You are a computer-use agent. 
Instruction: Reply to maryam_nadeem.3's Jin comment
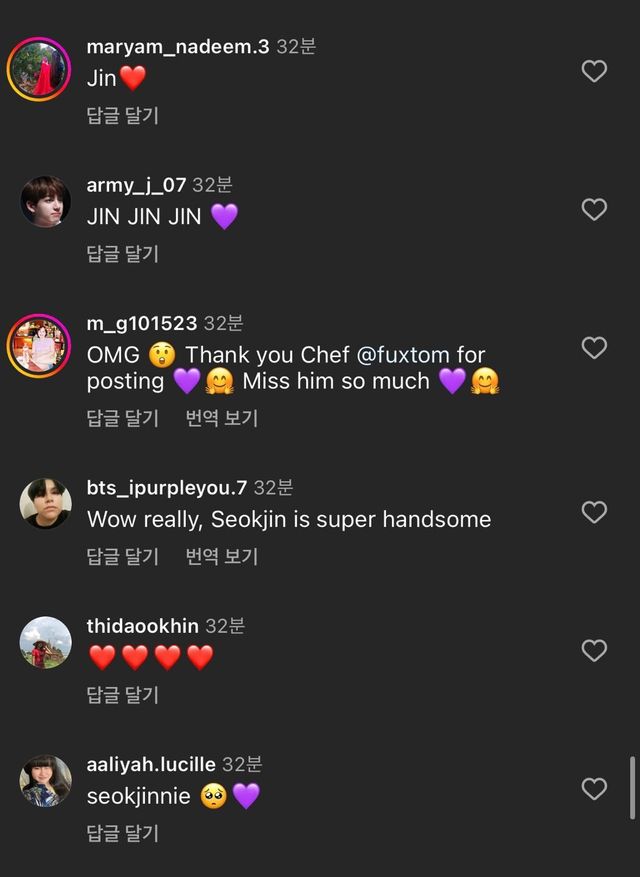pyautogui.click(x=122, y=116)
